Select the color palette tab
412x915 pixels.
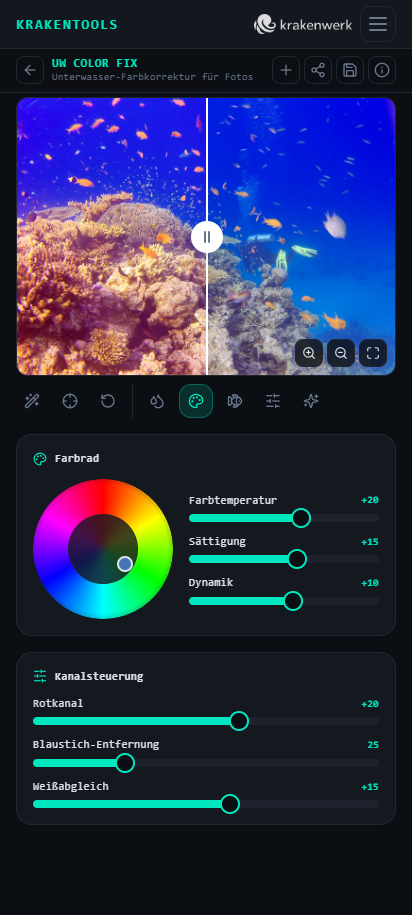(195, 401)
